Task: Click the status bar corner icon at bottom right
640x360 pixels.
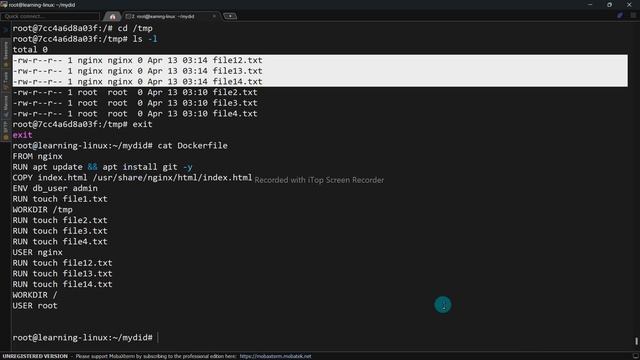Action: tap(635, 356)
